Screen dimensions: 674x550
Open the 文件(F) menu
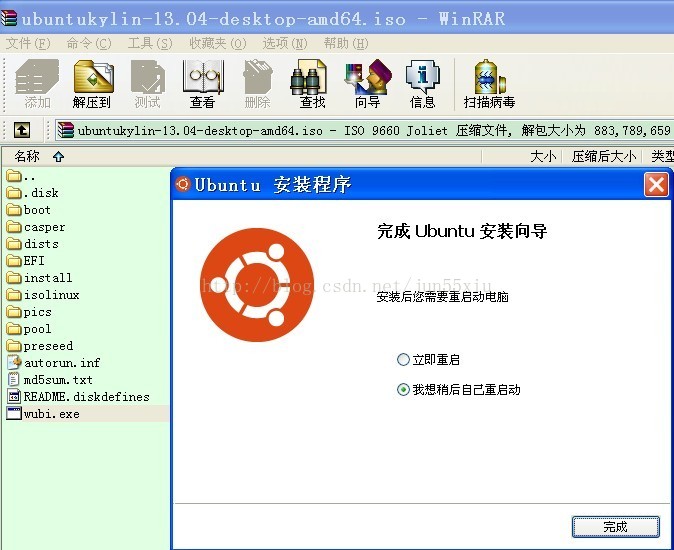[28, 43]
